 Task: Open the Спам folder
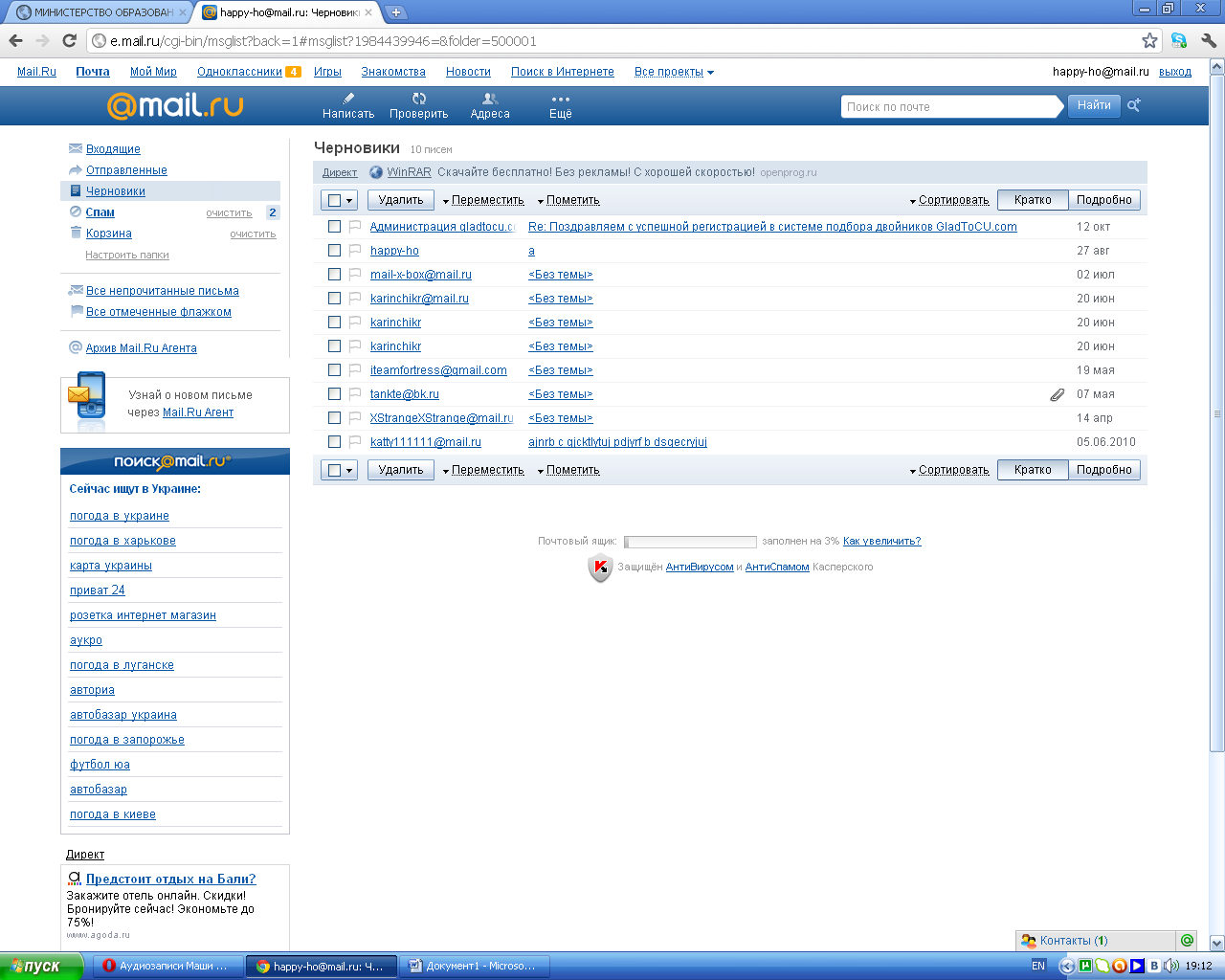100,212
